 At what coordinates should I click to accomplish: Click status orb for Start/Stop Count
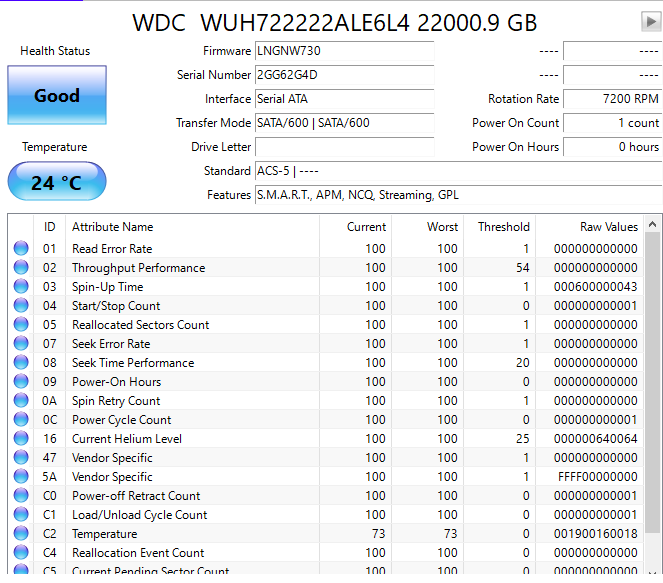[x=21, y=305]
